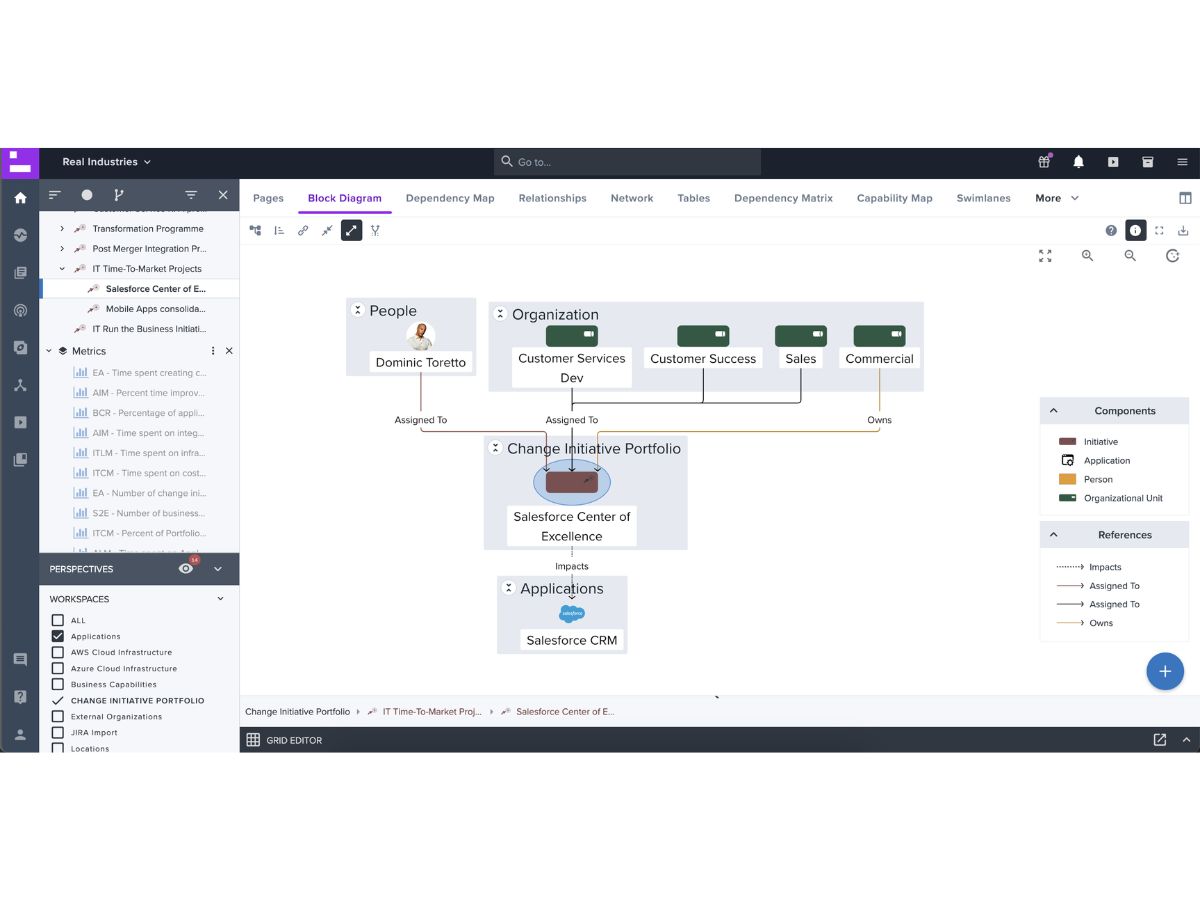Check AWS Cloud Infrastructure checkbox
Viewport: 1200px width, 900px height.
click(x=57, y=652)
